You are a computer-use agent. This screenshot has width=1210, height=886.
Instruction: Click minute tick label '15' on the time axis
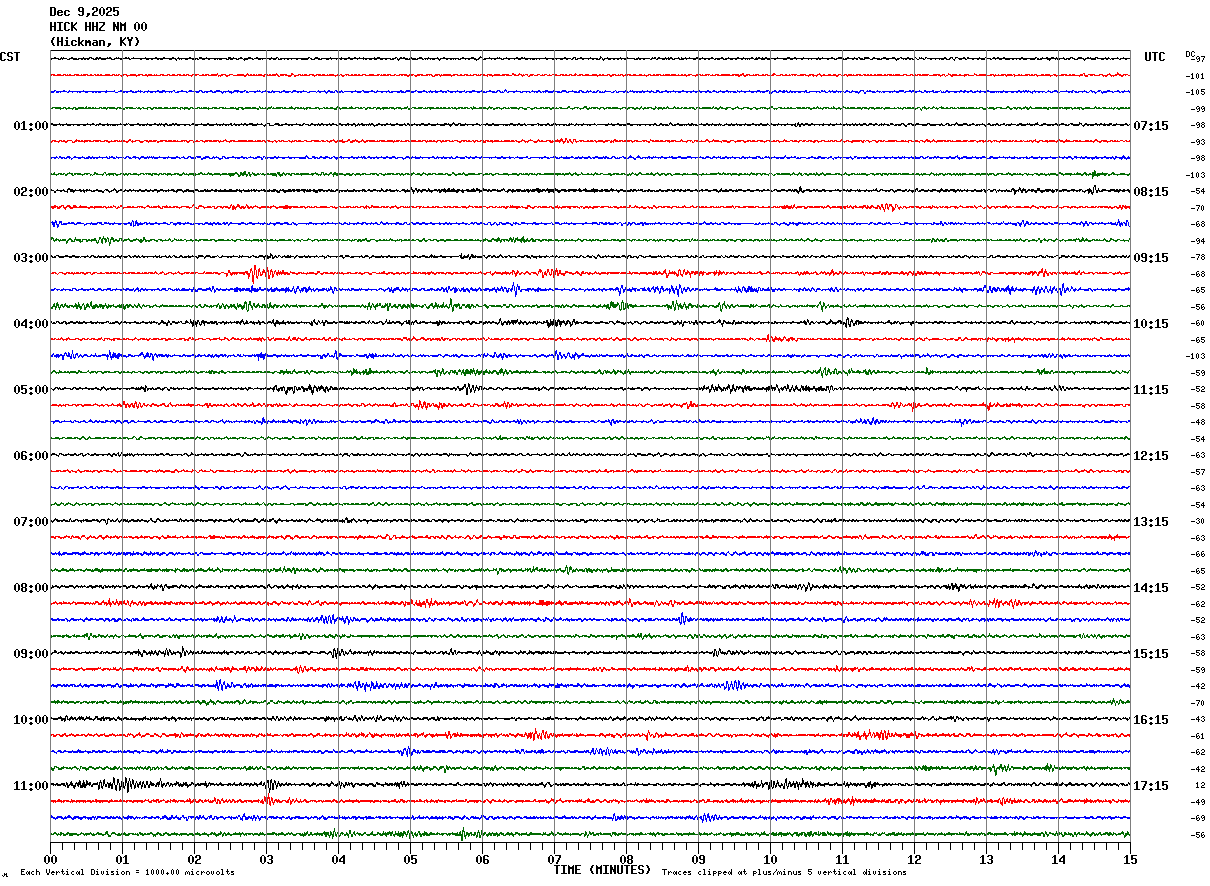pos(1130,859)
